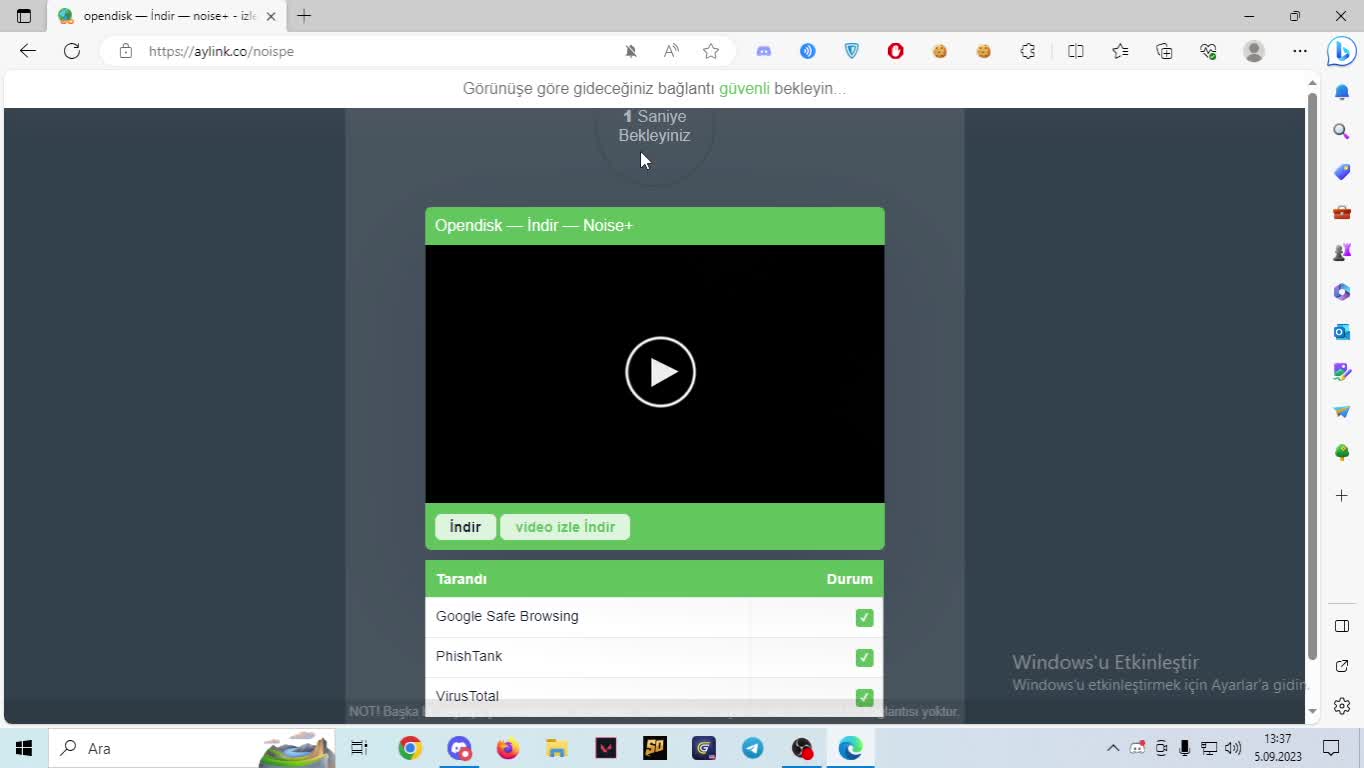Toggle the PhishTank status checkmark

864,658
